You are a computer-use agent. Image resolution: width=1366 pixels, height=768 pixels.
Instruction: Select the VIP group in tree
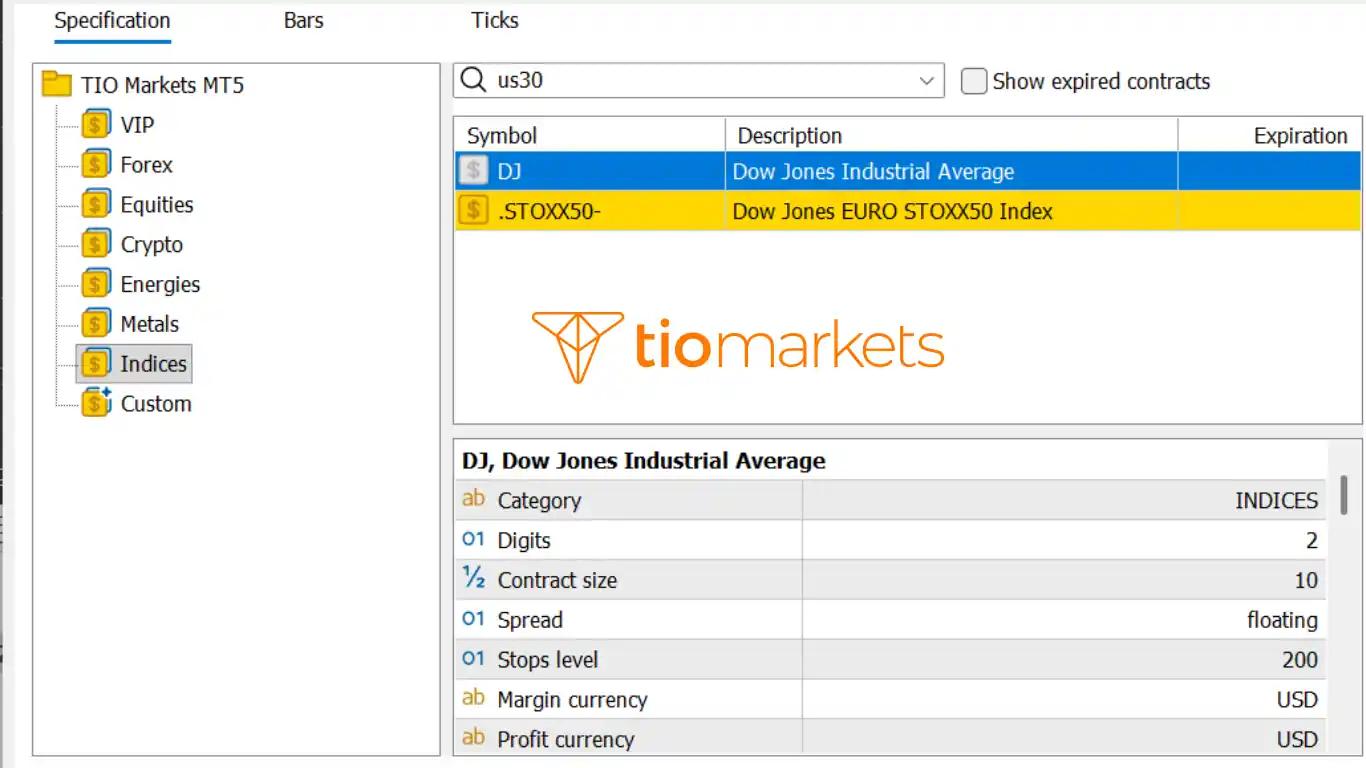pyautogui.click(x=137, y=125)
